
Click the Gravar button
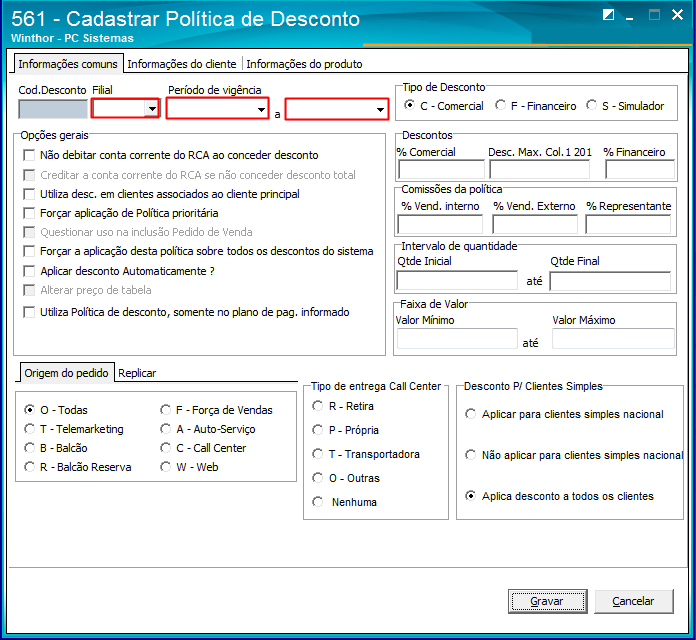click(547, 601)
